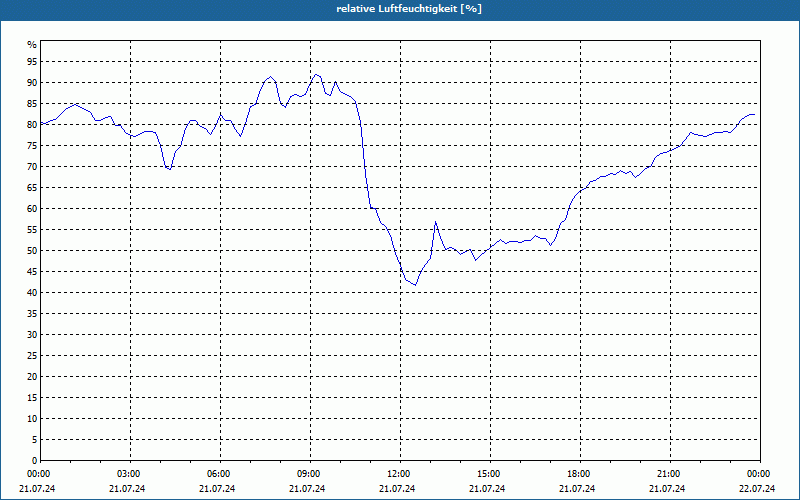Click the 09:00 time label
The image size is (800, 500).
(x=311, y=474)
